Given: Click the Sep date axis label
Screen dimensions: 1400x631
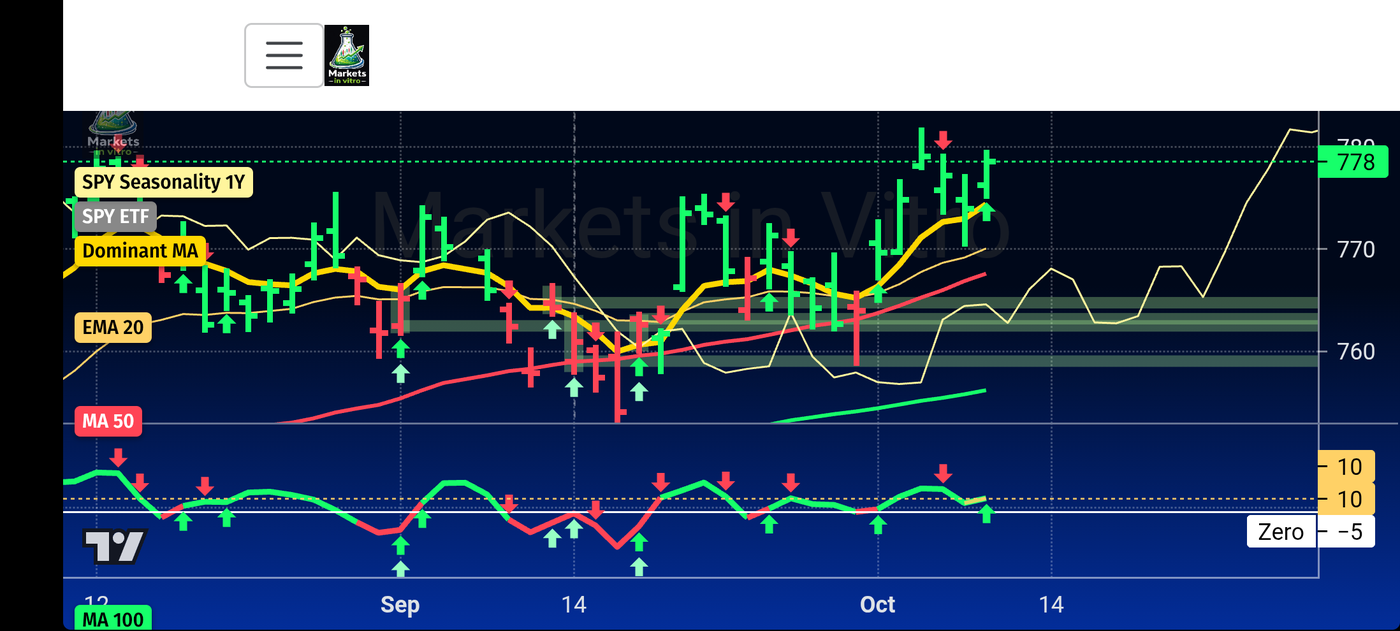Looking at the screenshot, I should (400, 605).
